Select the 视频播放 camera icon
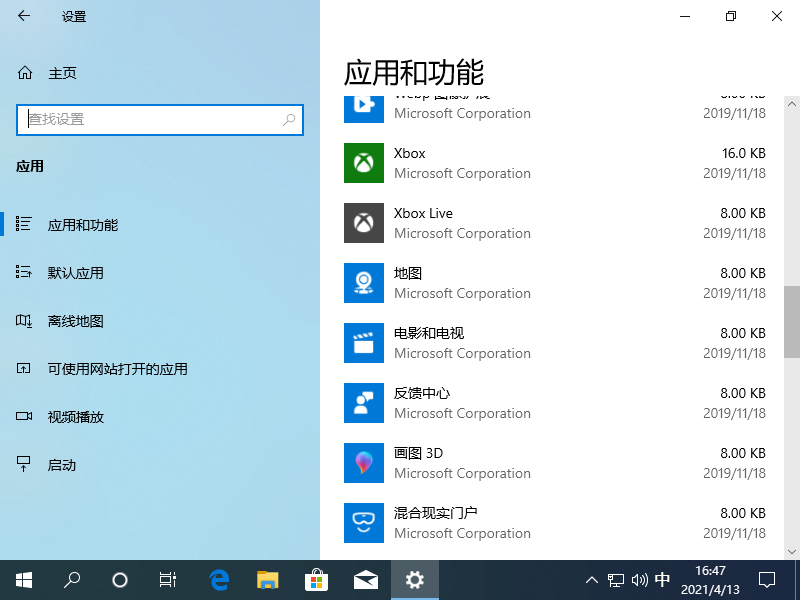Screen dimensions: 800x600 pos(23,416)
